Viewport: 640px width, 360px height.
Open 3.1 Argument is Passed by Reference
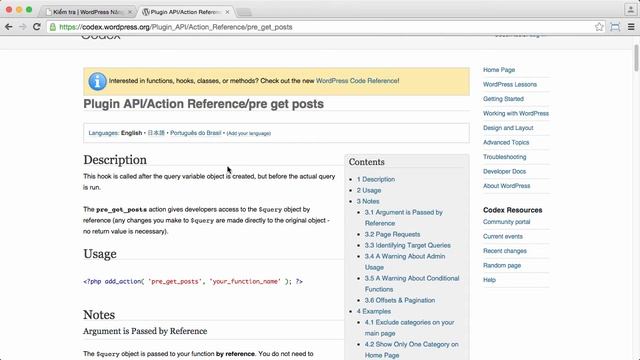pos(403,218)
